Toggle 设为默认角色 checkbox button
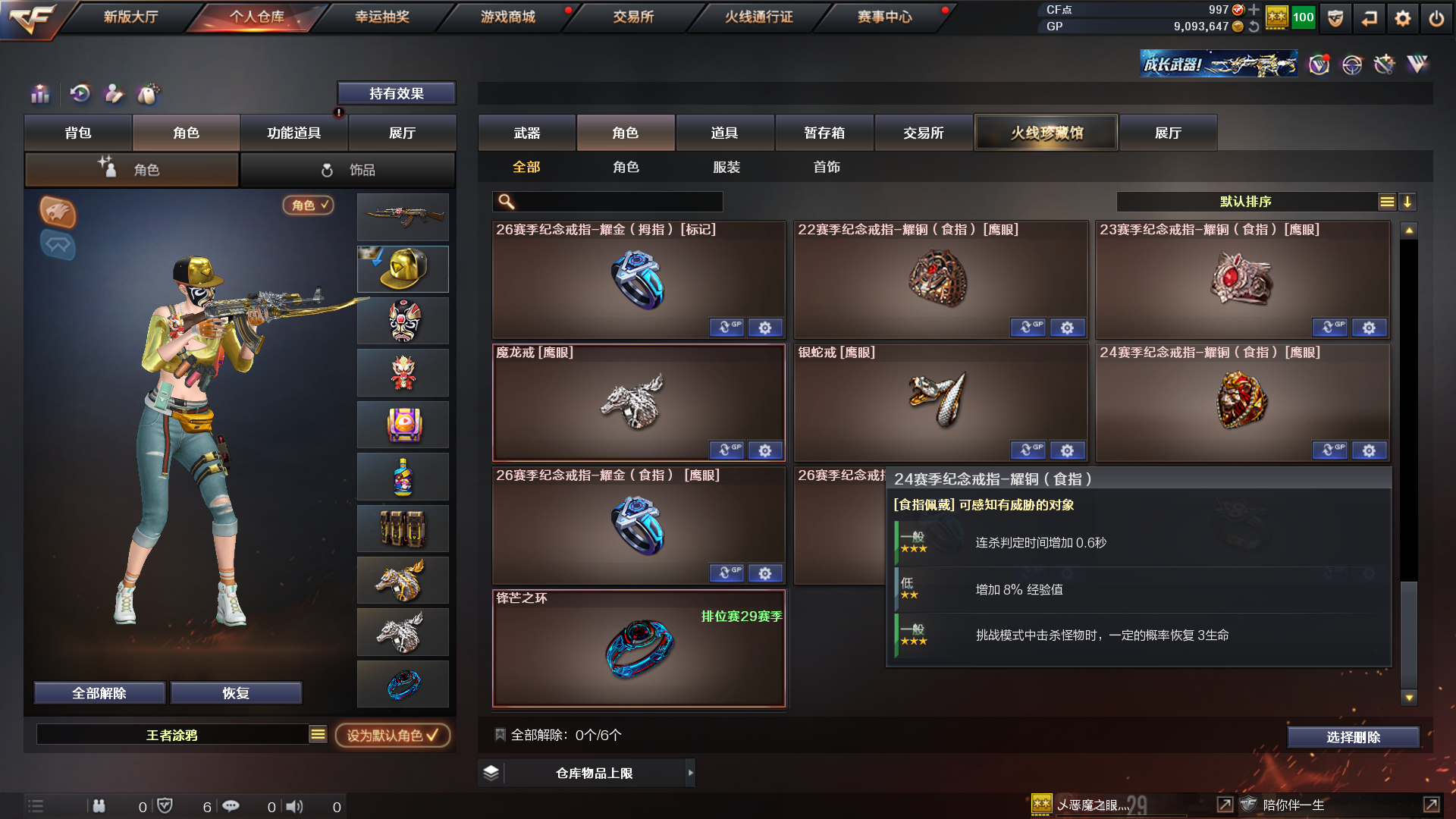 click(393, 735)
